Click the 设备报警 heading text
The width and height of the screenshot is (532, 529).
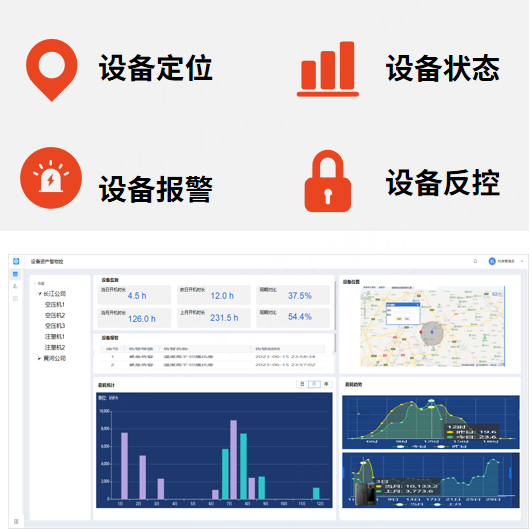click(x=155, y=189)
